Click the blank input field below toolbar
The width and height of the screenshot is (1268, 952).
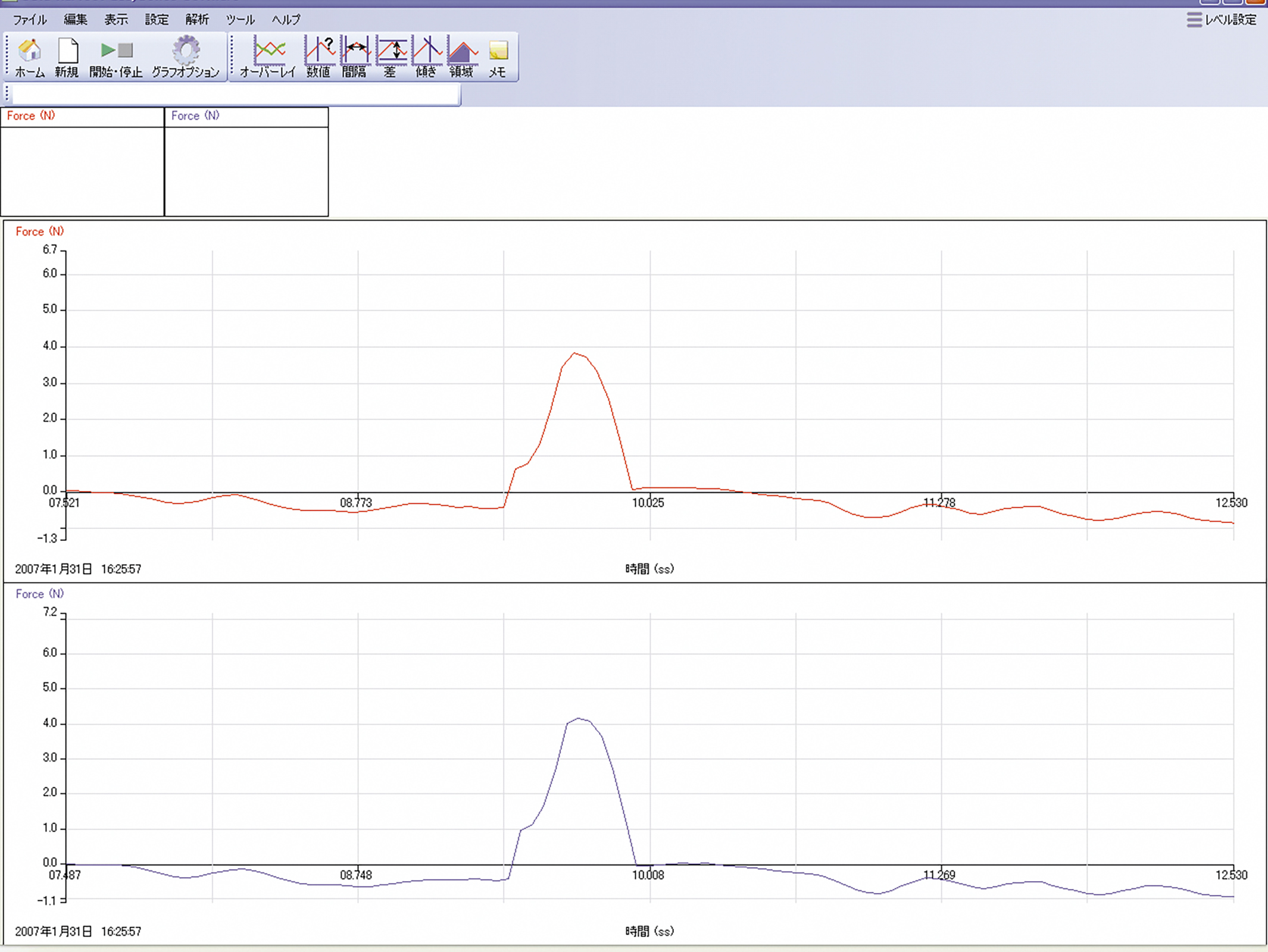coord(236,94)
